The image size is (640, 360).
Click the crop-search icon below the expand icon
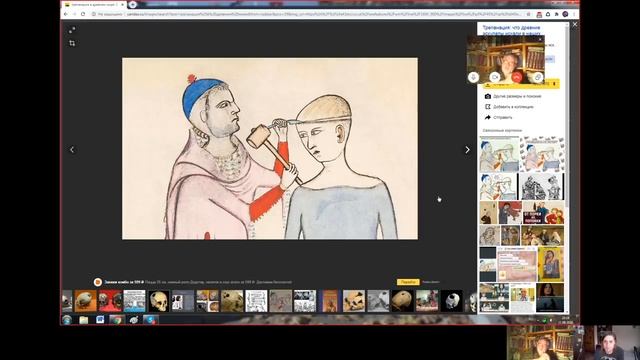pyautogui.click(x=72, y=43)
